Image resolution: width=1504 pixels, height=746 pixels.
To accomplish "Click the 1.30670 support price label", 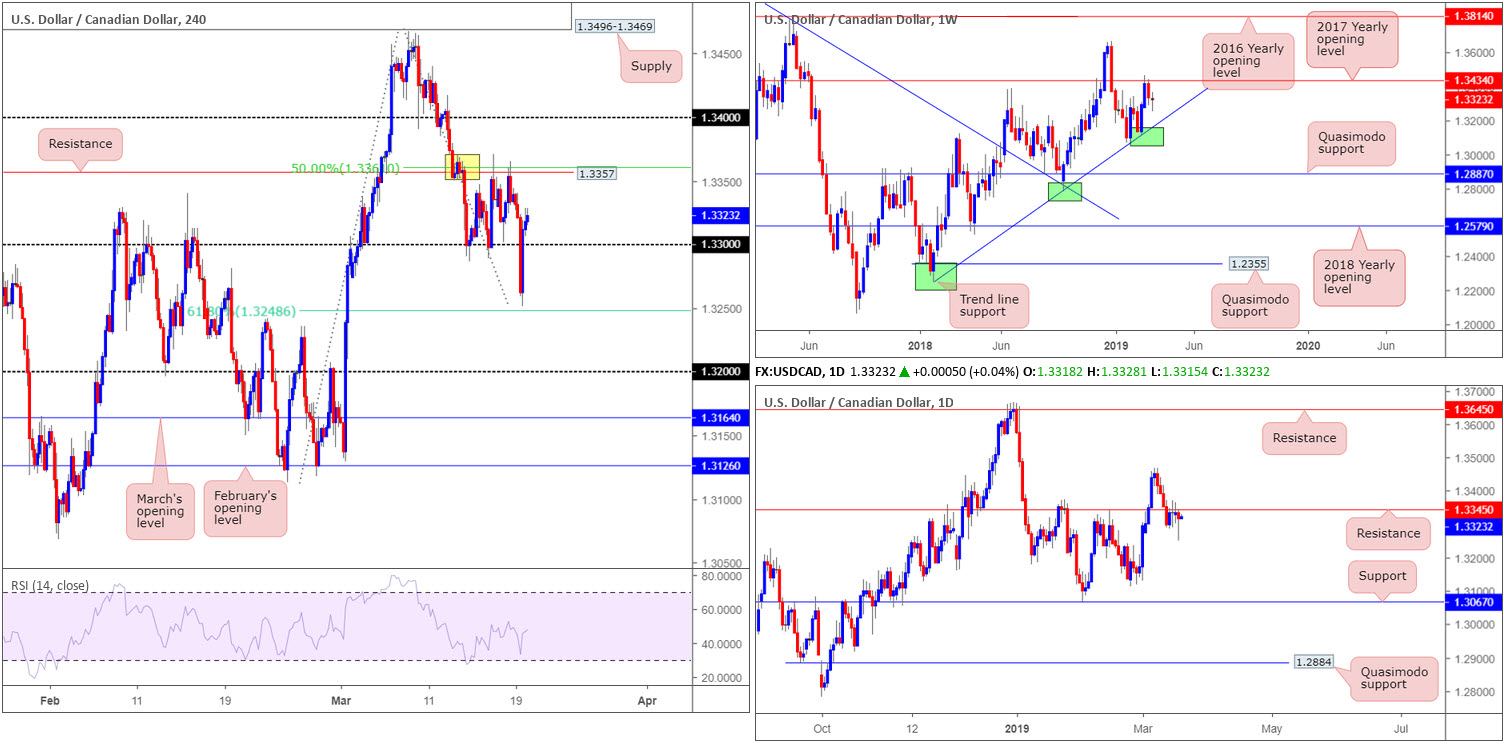I will pos(1474,602).
